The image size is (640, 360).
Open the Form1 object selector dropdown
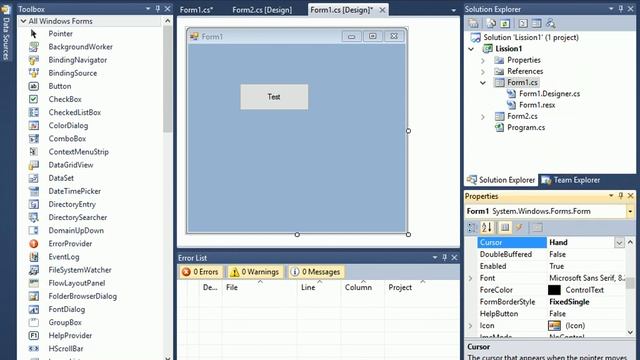click(x=630, y=211)
